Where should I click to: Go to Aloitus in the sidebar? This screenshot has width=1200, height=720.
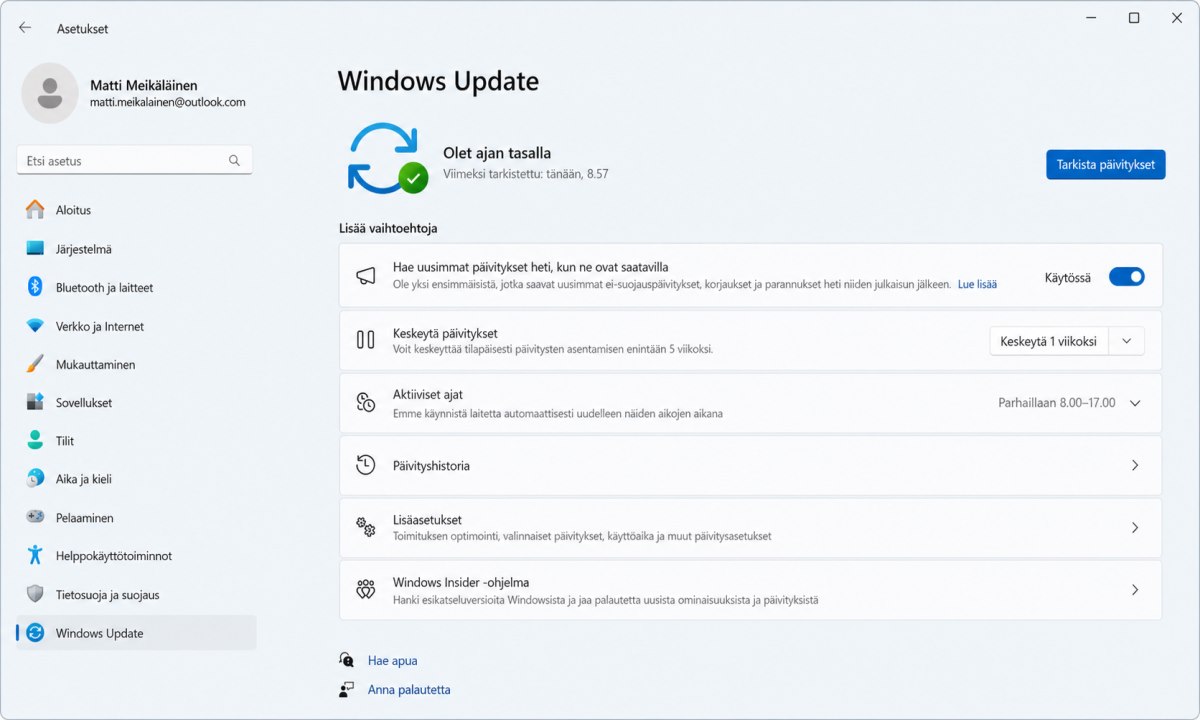click(x=136, y=210)
